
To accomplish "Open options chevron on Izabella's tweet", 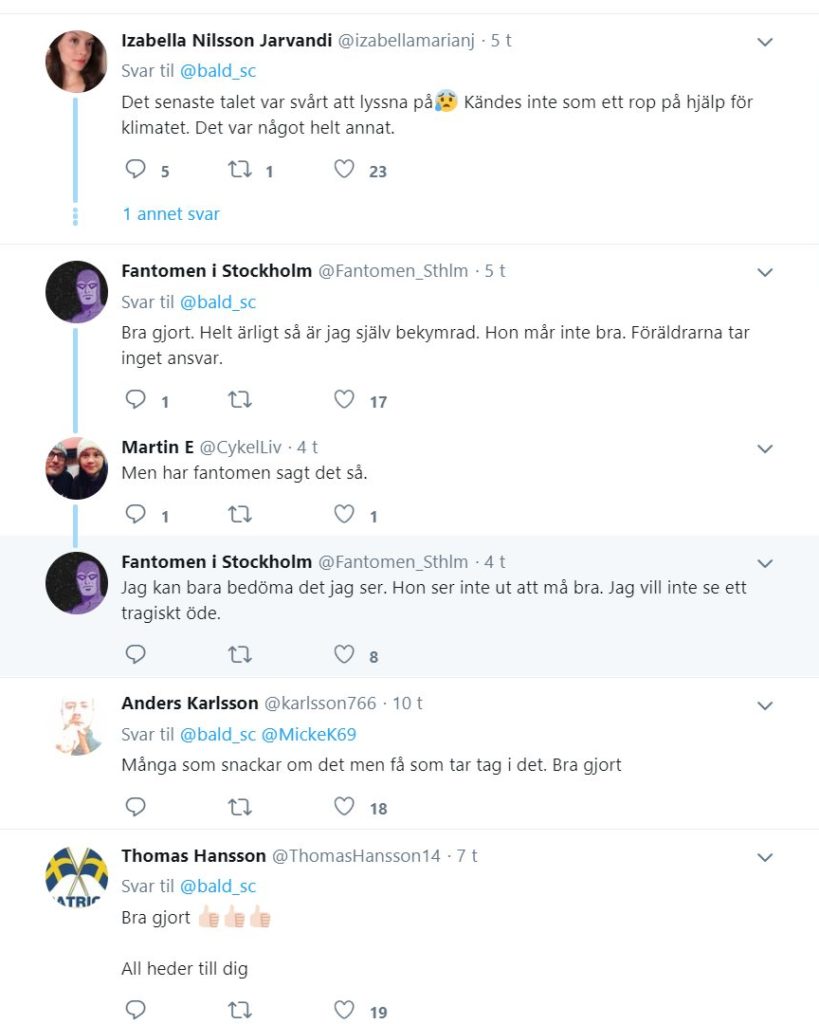I will [x=765, y=42].
